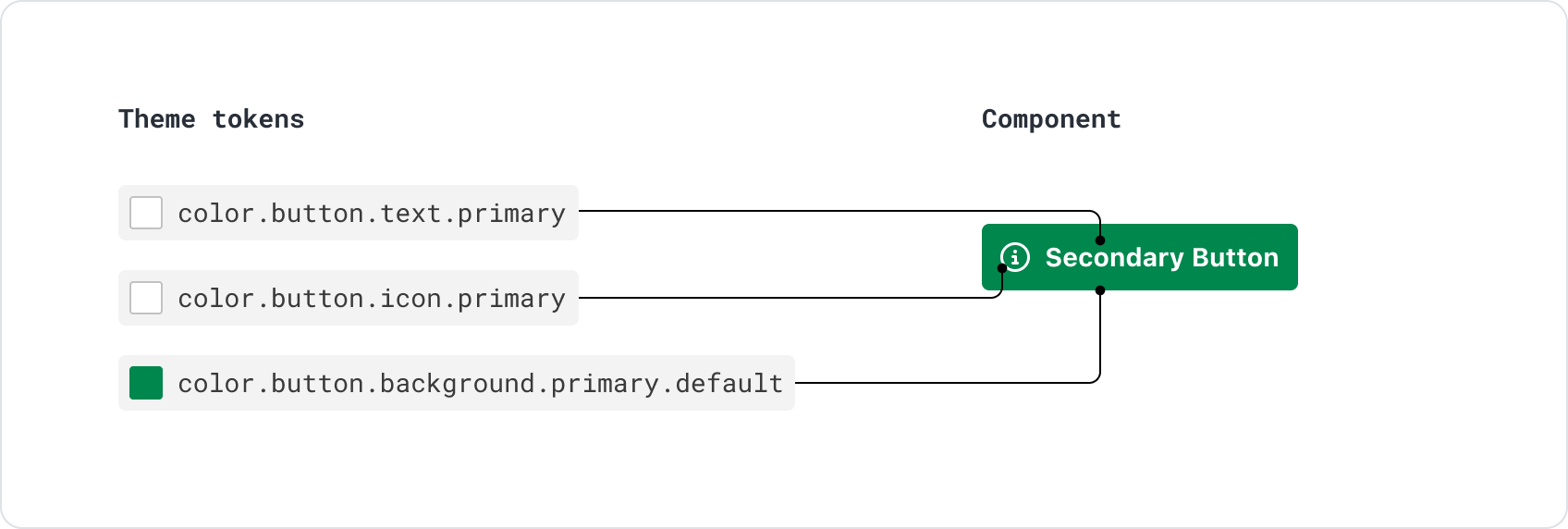Screen dimensions: 1568x529
Task: Pick the green background.primary.default swatch
Action: (x=146, y=383)
